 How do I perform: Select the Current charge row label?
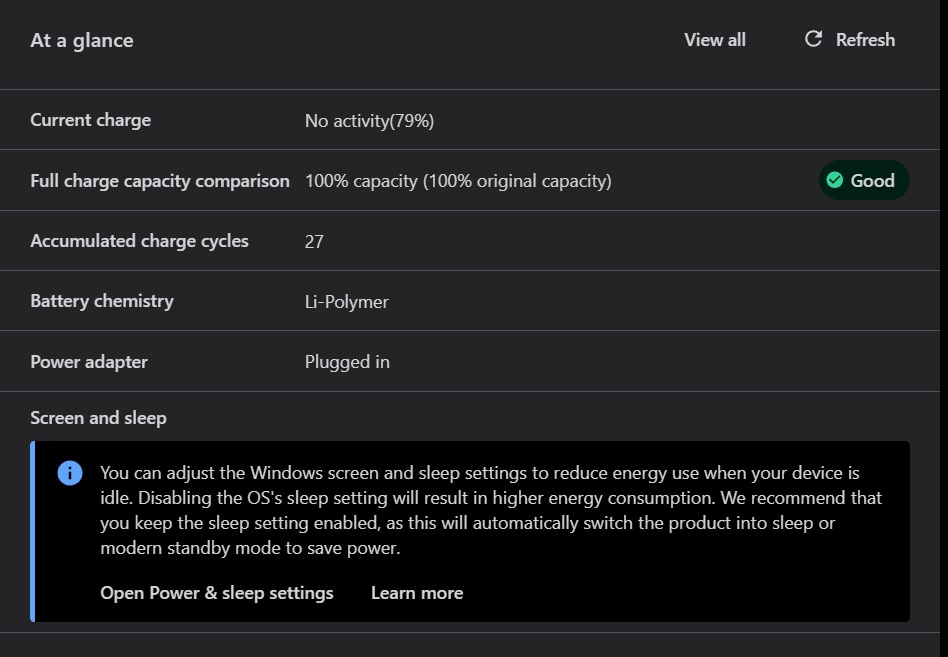[91, 120]
